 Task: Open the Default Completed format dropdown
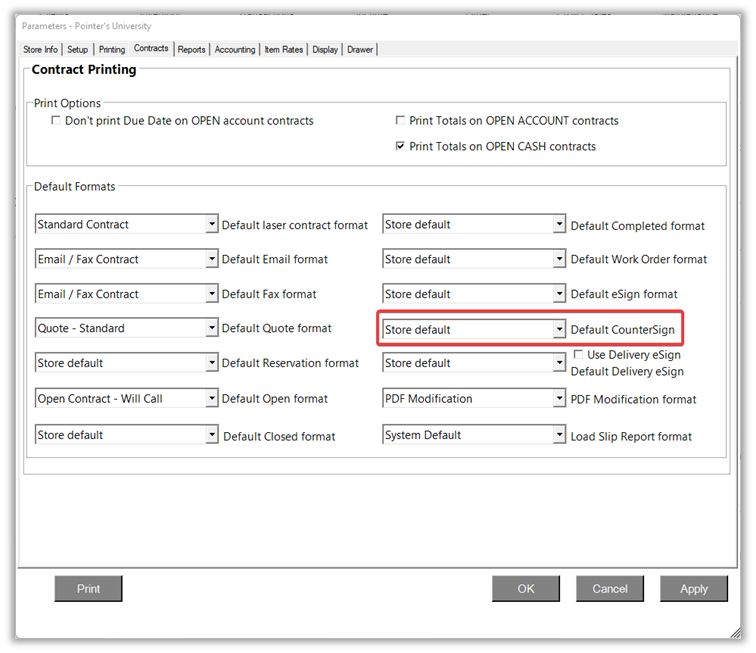click(x=559, y=225)
